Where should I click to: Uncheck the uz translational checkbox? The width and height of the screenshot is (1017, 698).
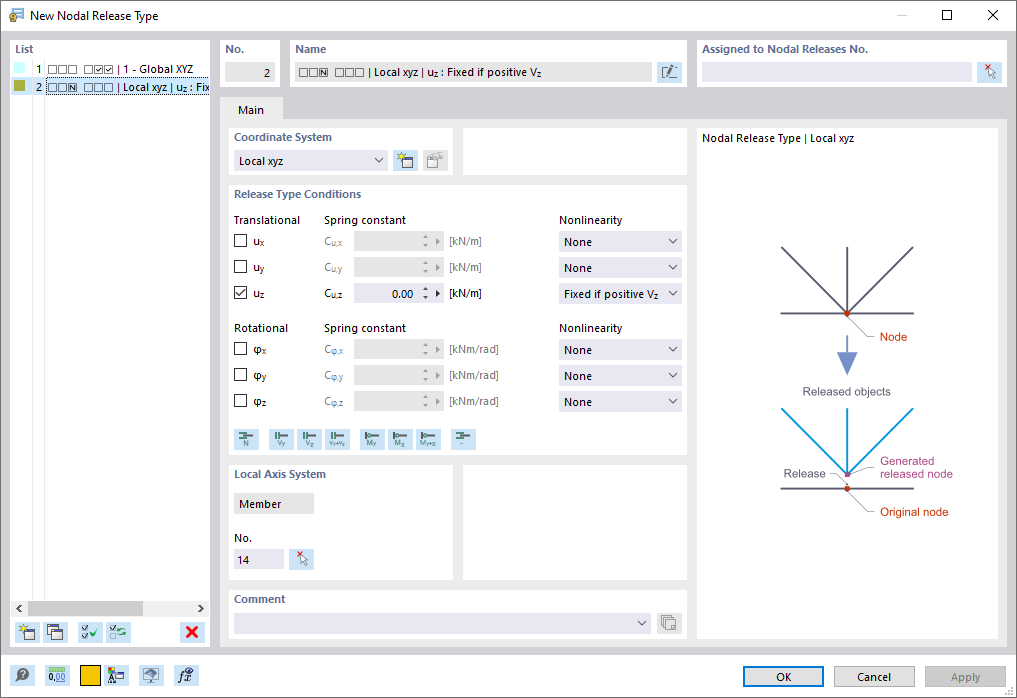click(x=241, y=293)
